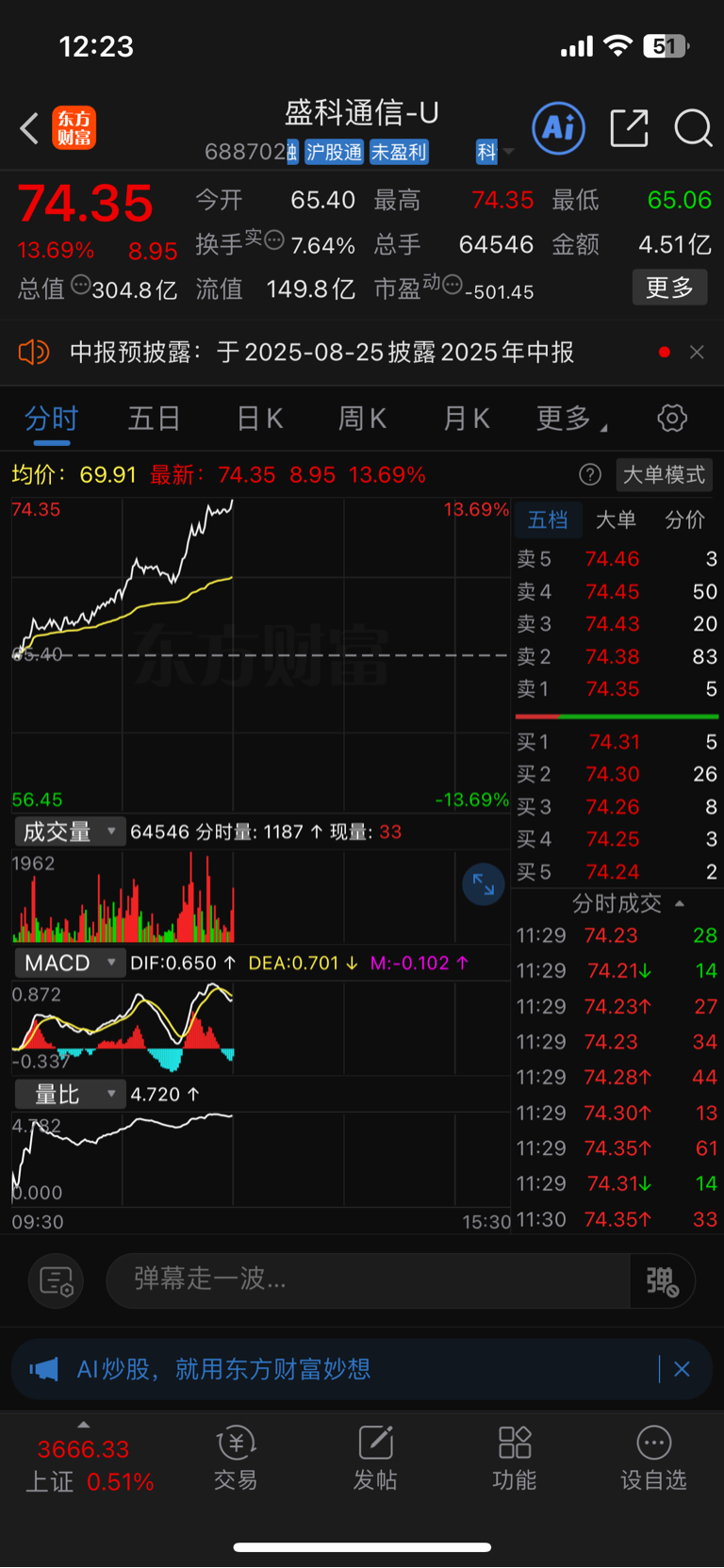This screenshot has width=724, height=1568.
Task: Tap the speaker announcement icon
Action: 33,352
